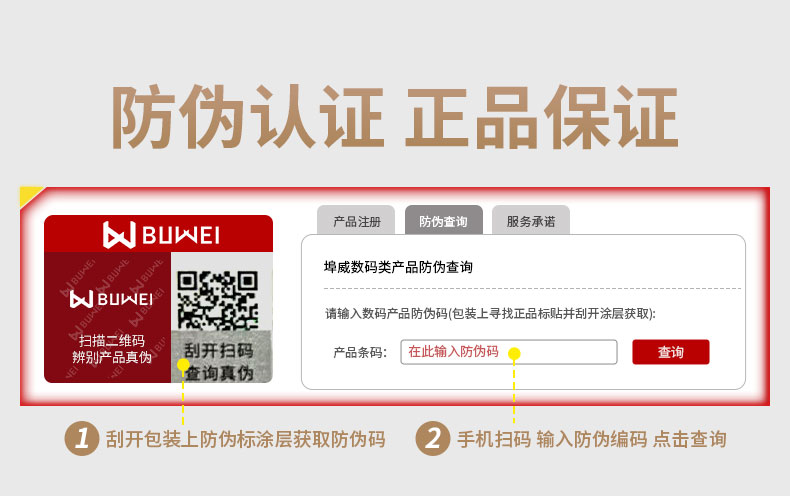Click the 扫描二维码 辨别产品真伪 text

tap(112, 349)
